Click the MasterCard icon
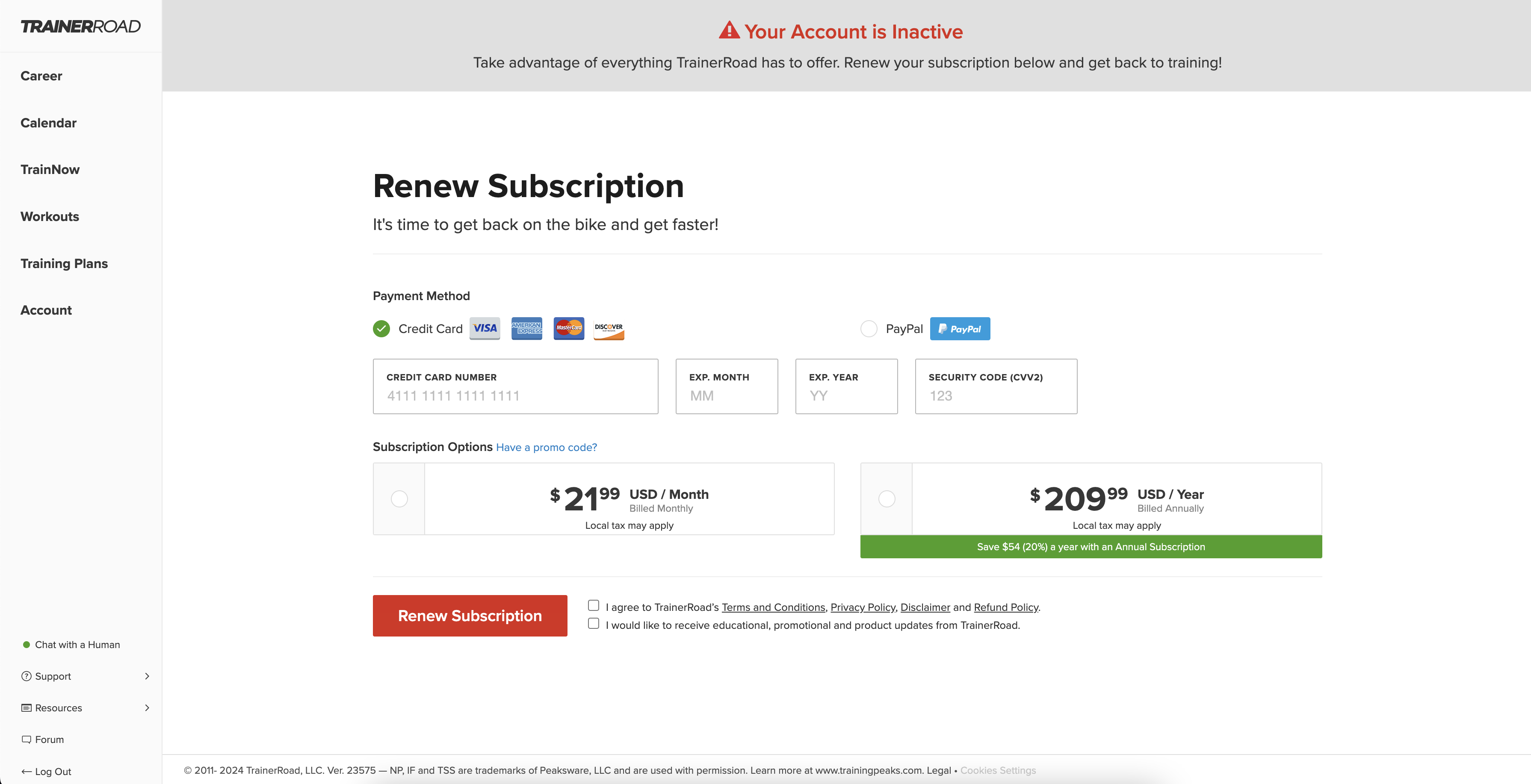The height and width of the screenshot is (784, 1531). 569,328
